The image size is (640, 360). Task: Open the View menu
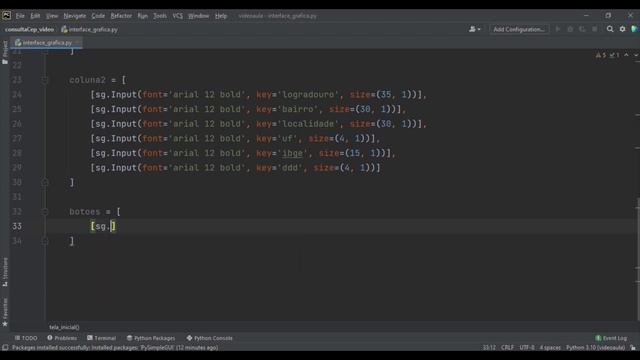[51, 16]
